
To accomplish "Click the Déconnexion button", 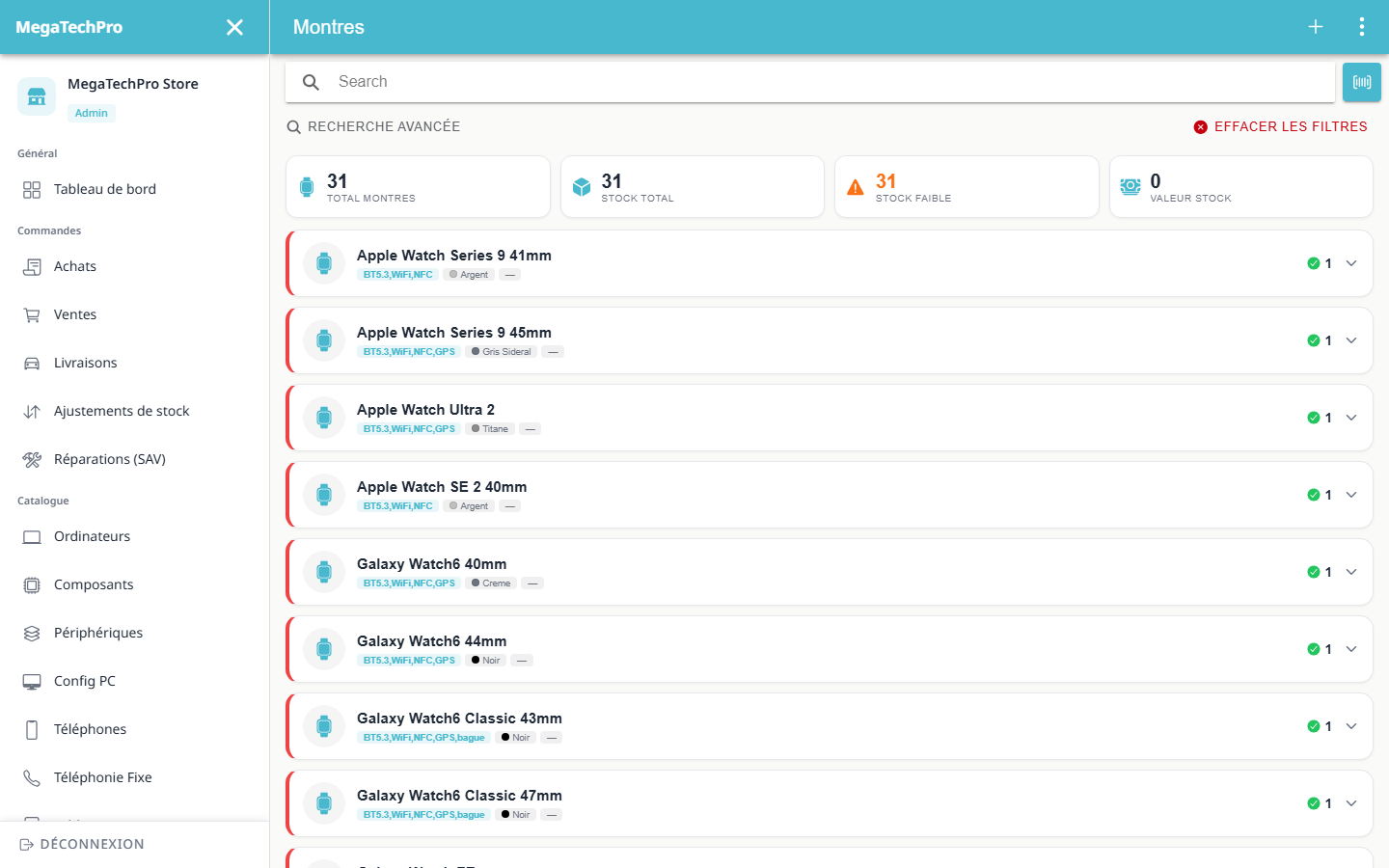I will coord(82,845).
